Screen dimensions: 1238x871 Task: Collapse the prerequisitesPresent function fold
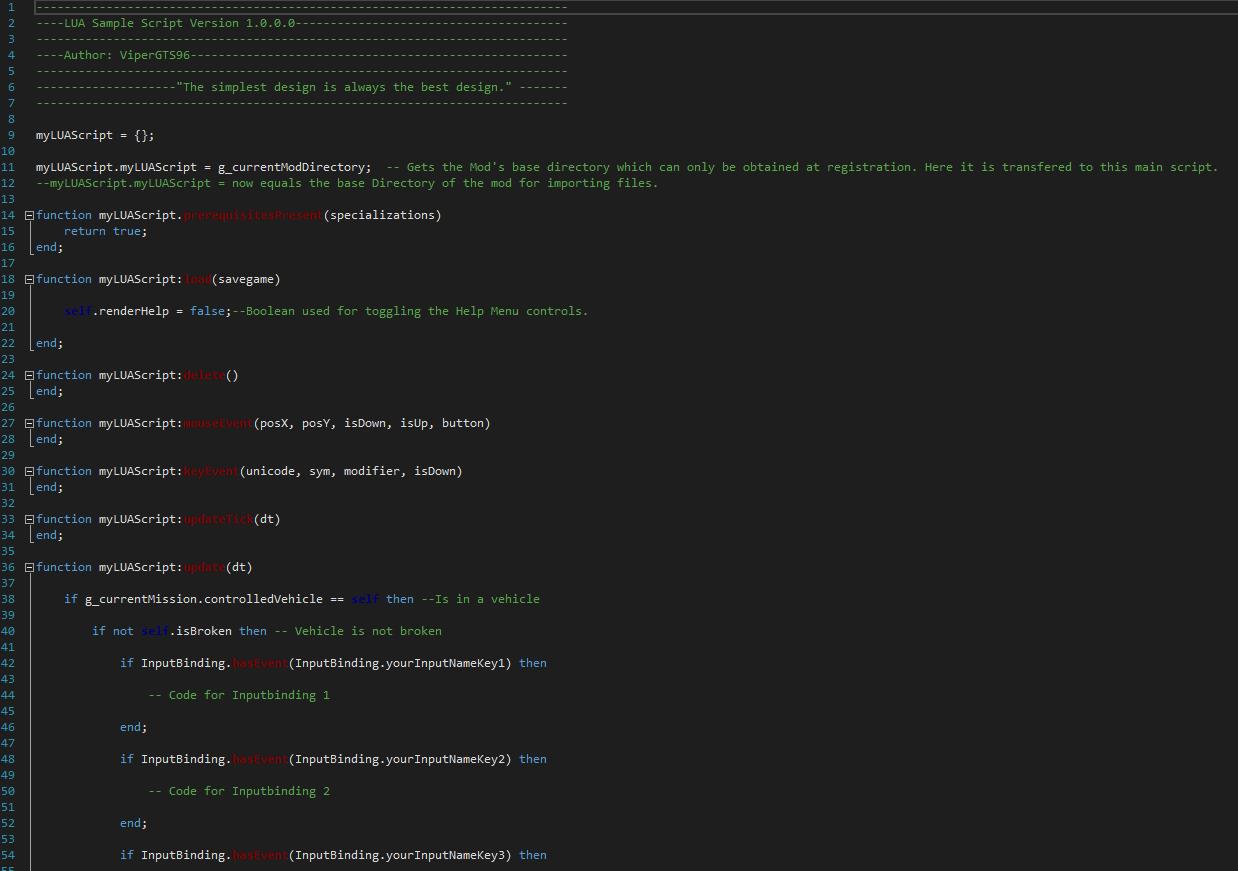click(x=30, y=215)
